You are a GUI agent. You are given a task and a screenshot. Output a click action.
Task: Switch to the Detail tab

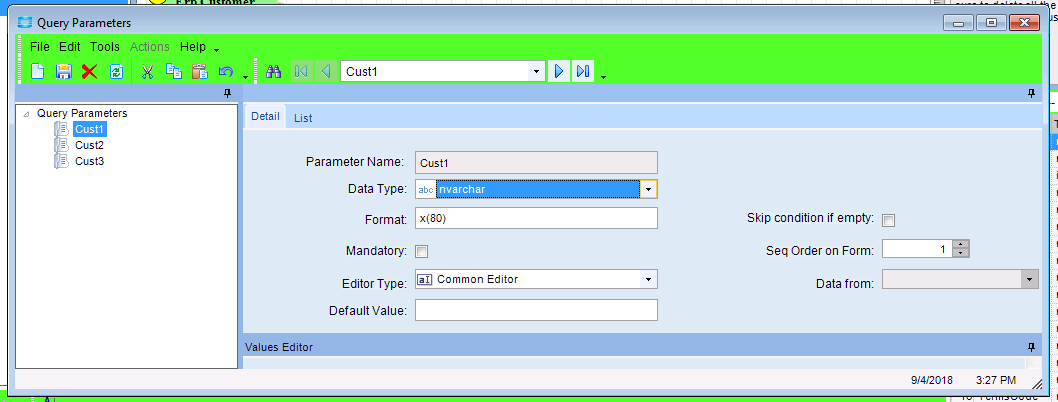coord(265,116)
